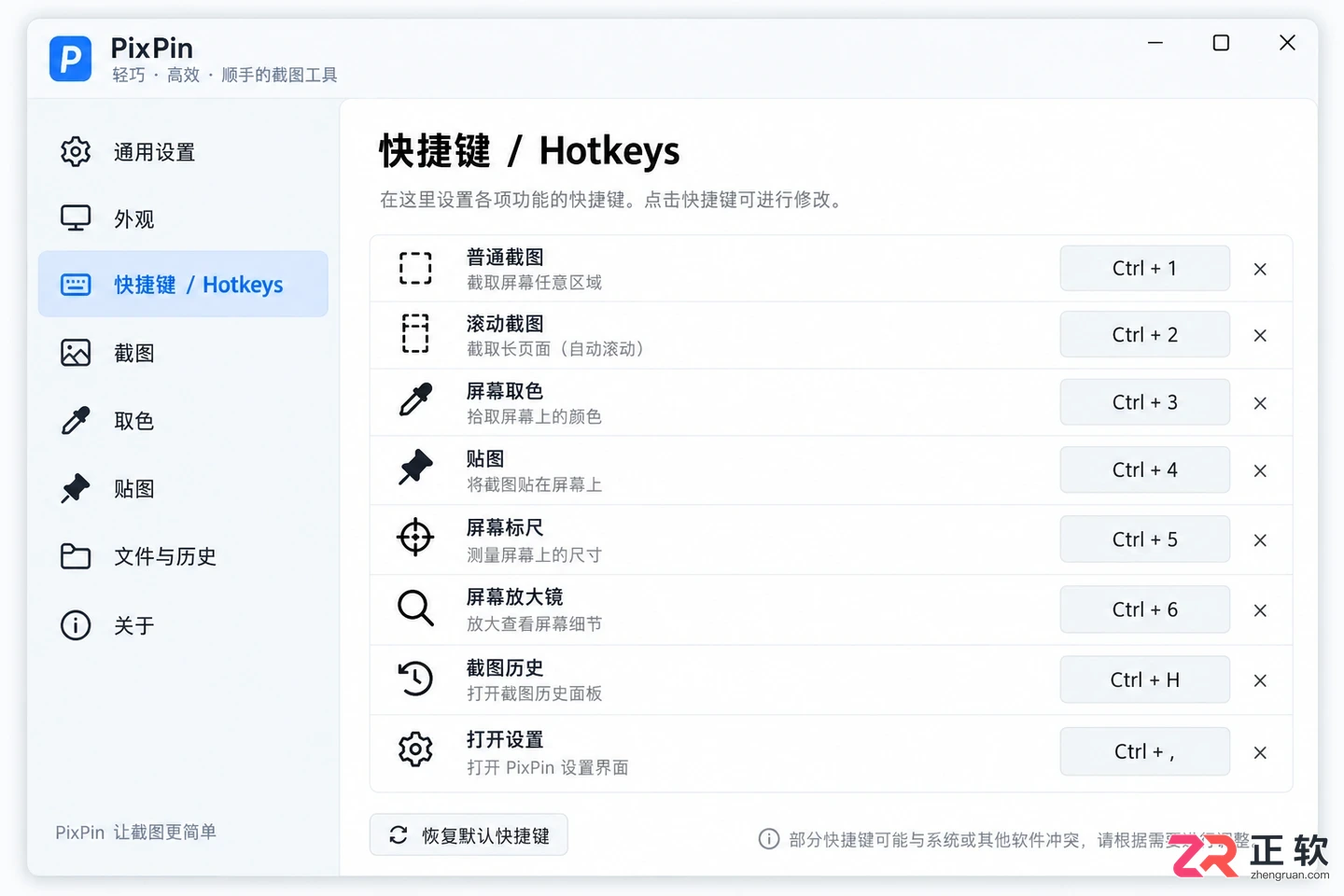Remove the 截图历史 shortcut
1344x896 pixels.
[1260, 680]
